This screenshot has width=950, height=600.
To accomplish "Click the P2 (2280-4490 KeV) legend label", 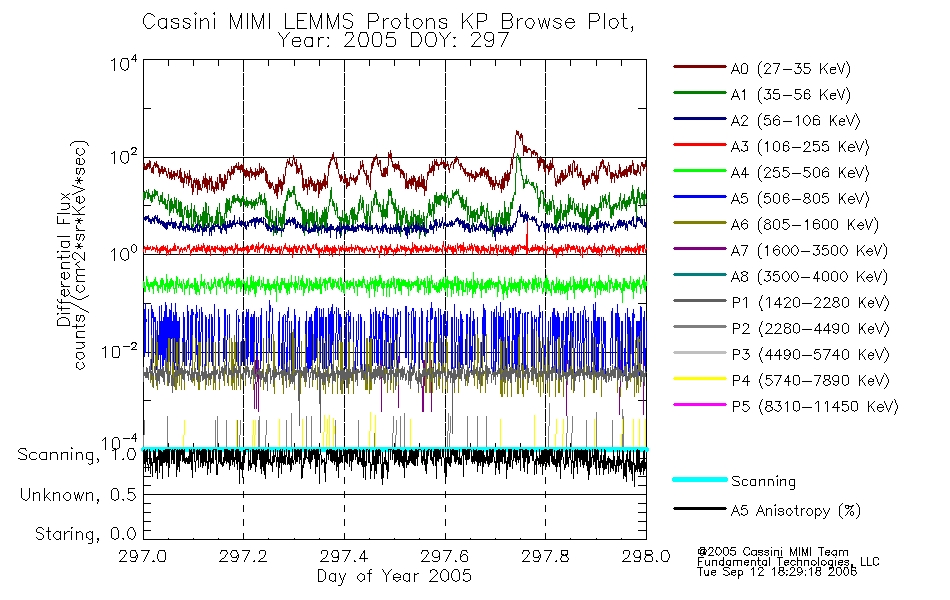I will (x=810, y=329).
